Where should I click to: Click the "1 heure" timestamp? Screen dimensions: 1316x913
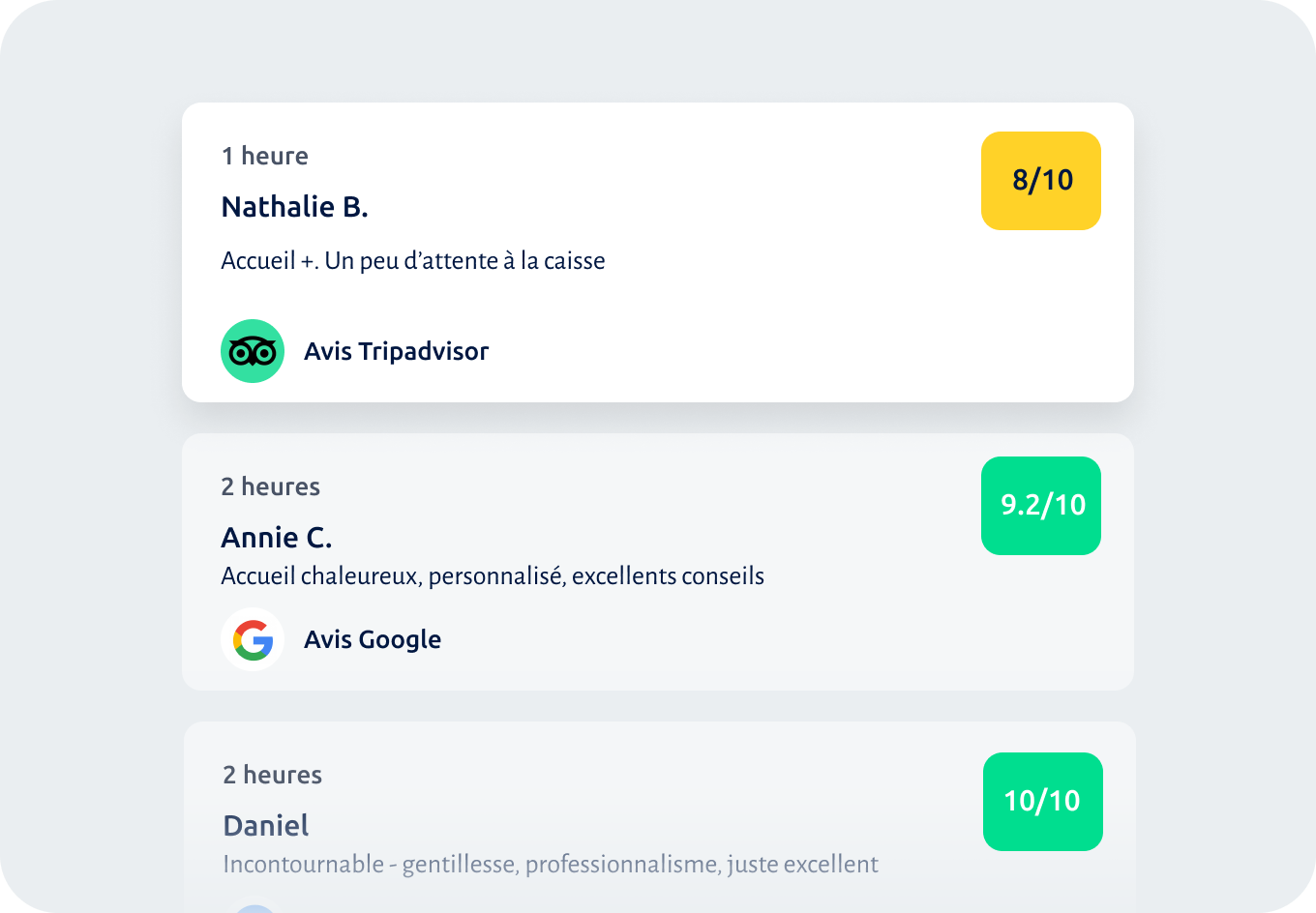point(265,156)
